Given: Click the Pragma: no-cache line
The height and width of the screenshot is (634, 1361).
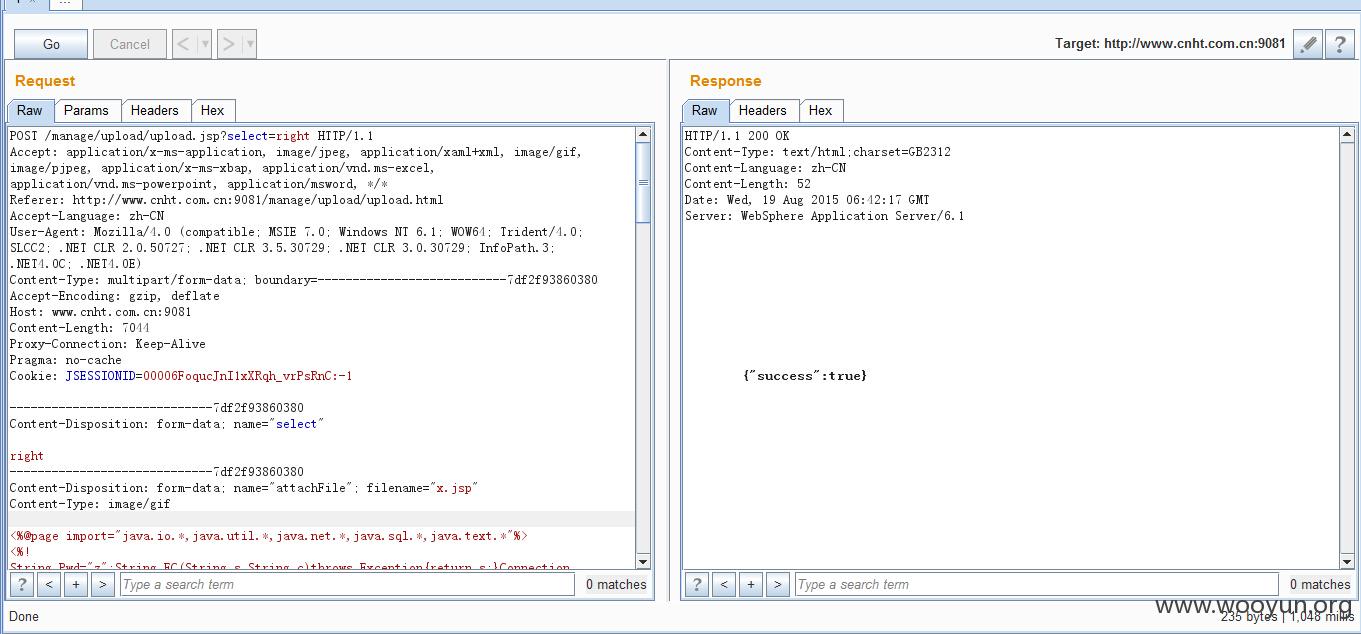Looking at the screenshot, I should click(x=65, y=360).
